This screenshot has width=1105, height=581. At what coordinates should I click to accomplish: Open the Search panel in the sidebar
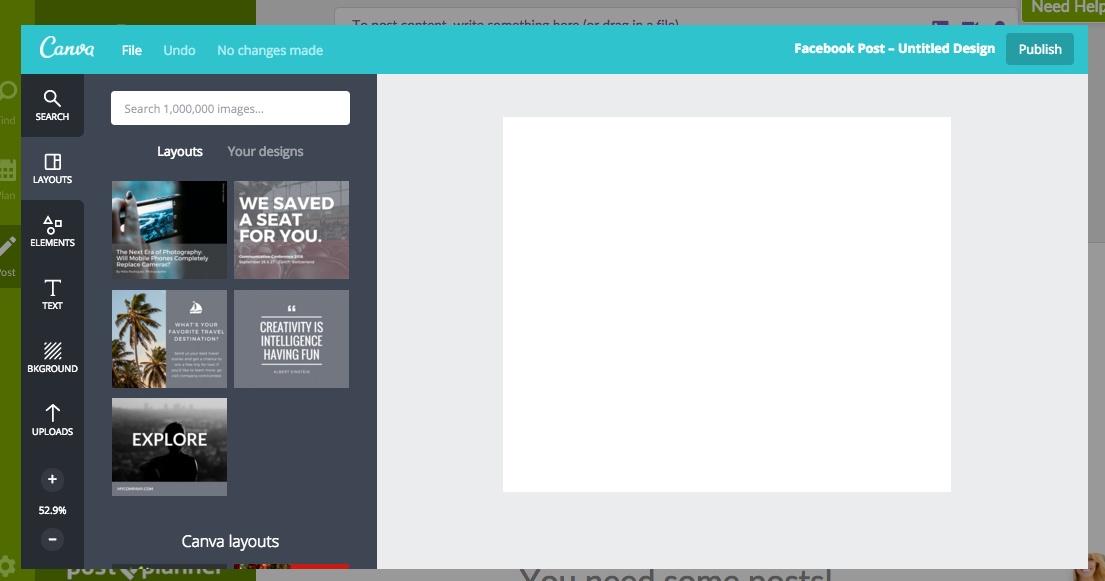[x=52, y=105]
